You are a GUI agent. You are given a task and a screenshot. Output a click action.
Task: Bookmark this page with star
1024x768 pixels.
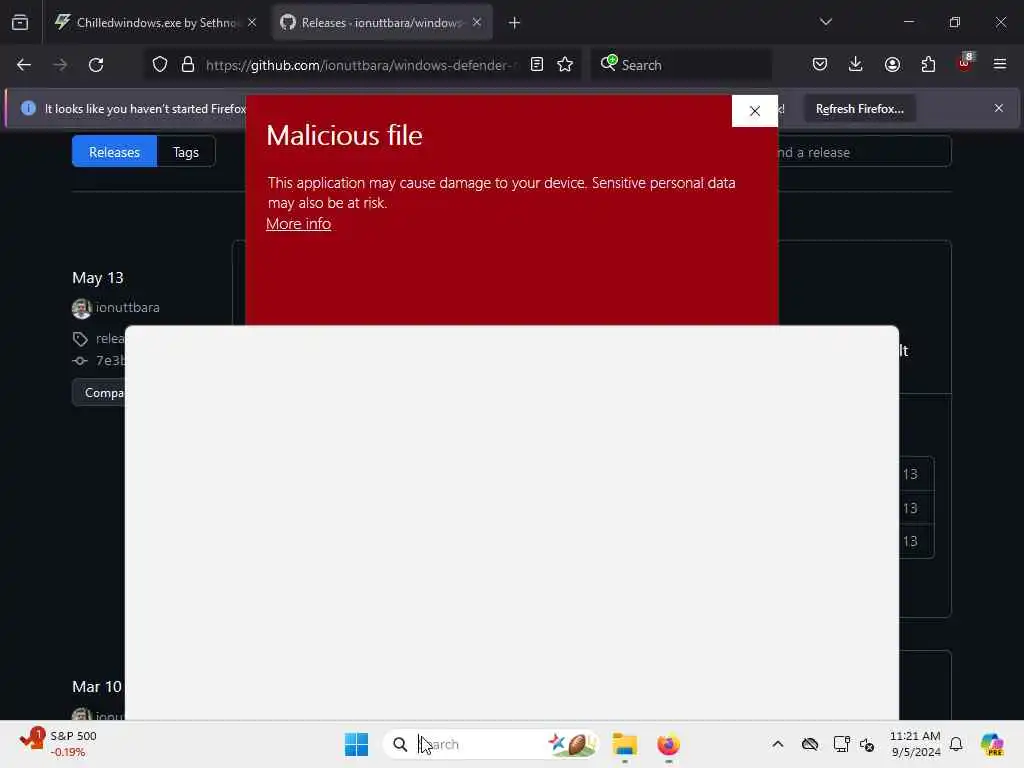tap(565, 65)
